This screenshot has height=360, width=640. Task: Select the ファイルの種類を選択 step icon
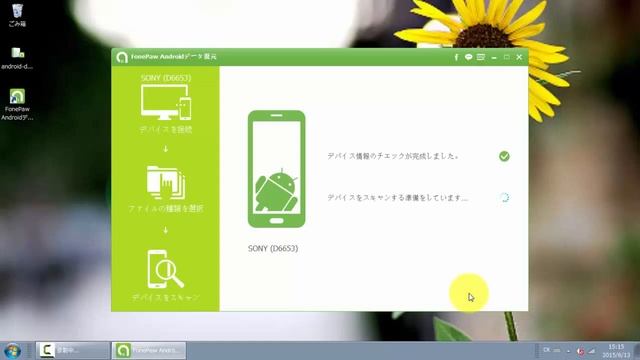166,182
